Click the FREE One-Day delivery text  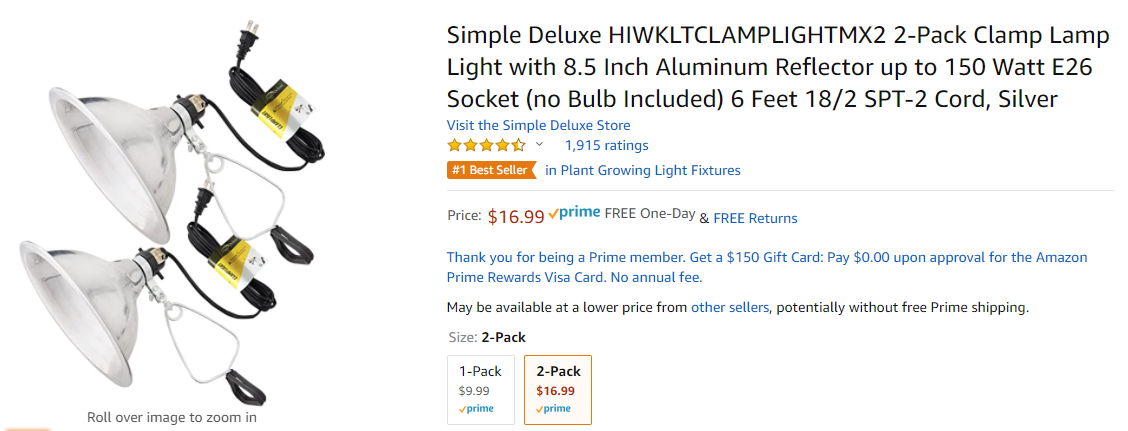click(650, 214)
